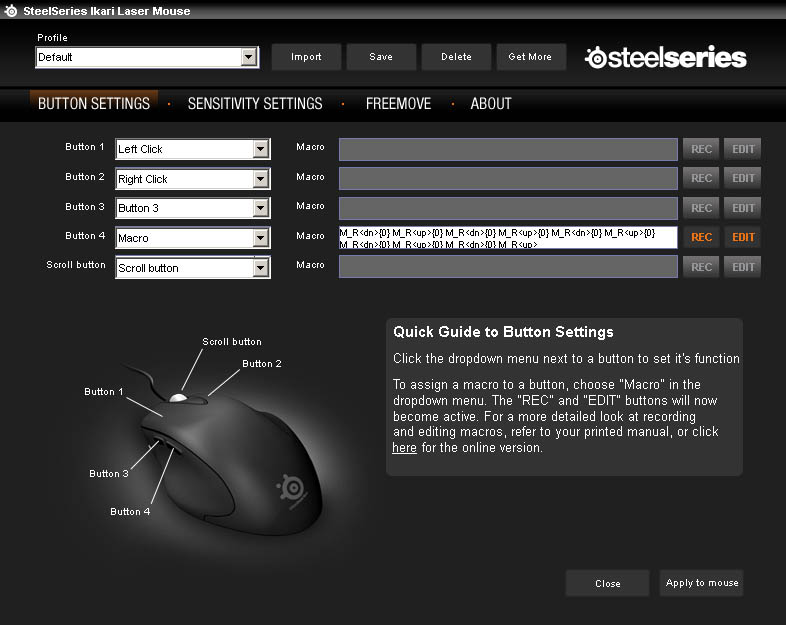Switch to the Button Settings tab

click(x=94, y=104)
